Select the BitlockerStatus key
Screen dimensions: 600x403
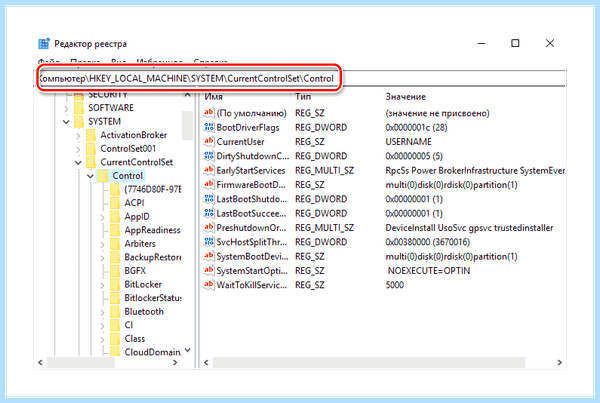point(153,298)
